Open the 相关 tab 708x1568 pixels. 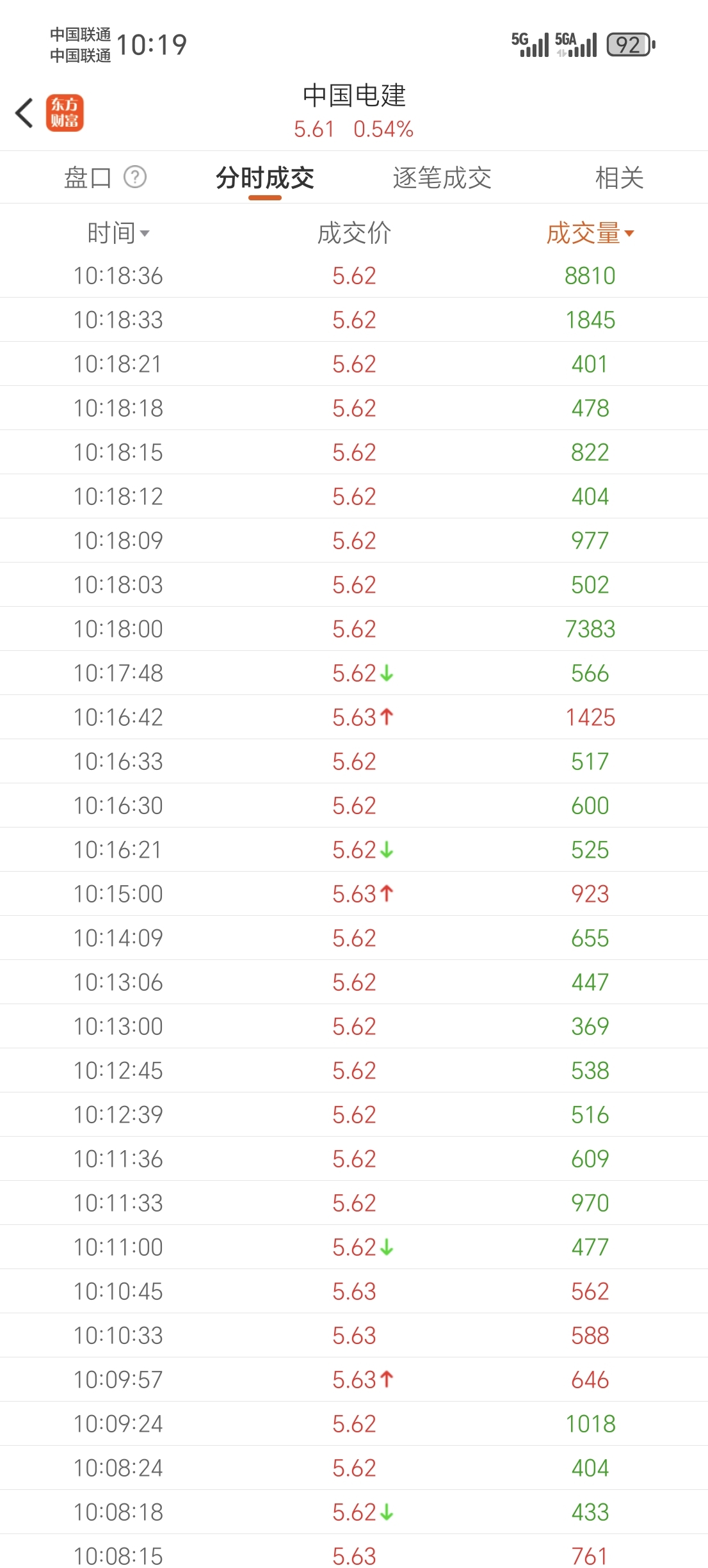[x=620, y=177]
